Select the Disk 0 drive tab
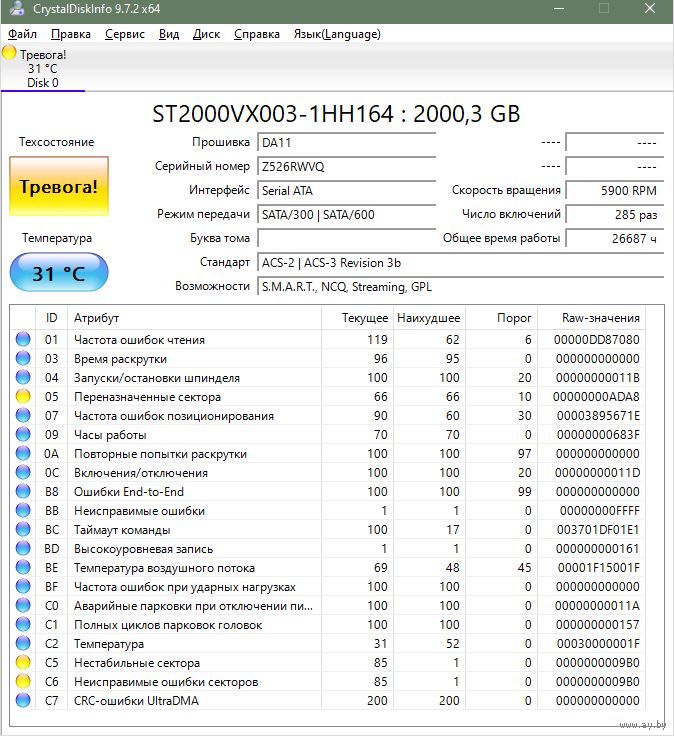Screen dimensions: 674x736 tap(42, 83)
